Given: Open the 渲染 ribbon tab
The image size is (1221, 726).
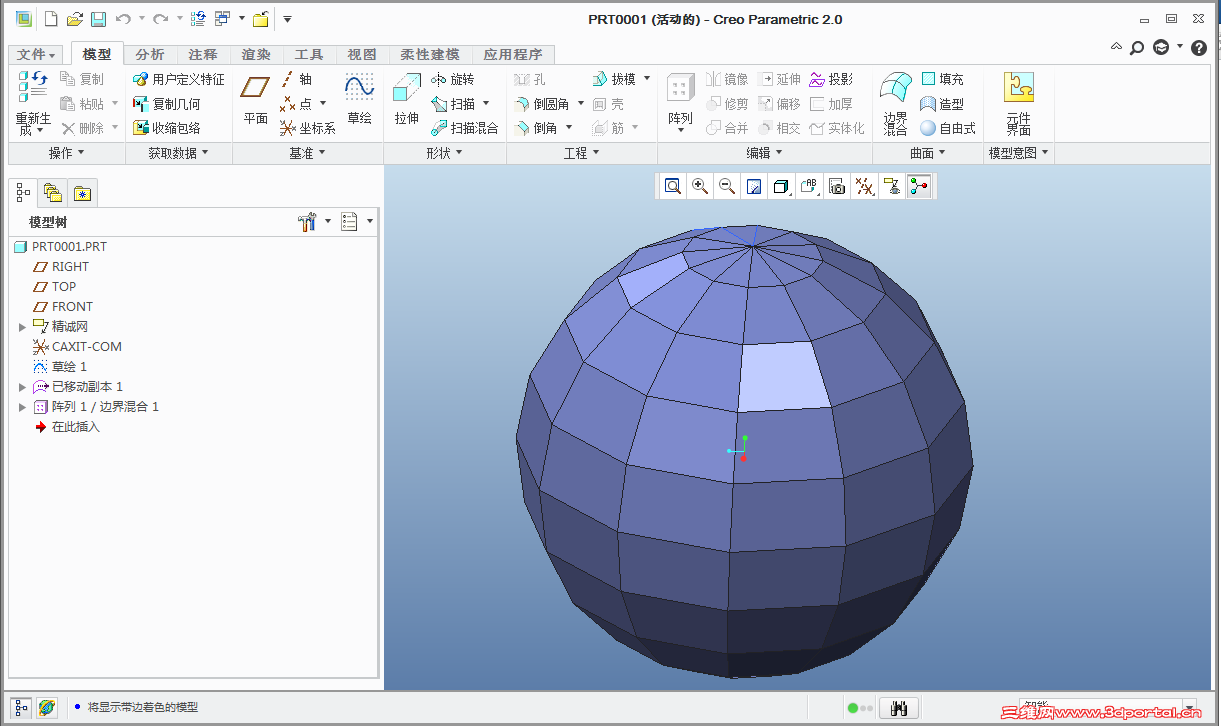Looking at the screenshot, I should point(256,54).
